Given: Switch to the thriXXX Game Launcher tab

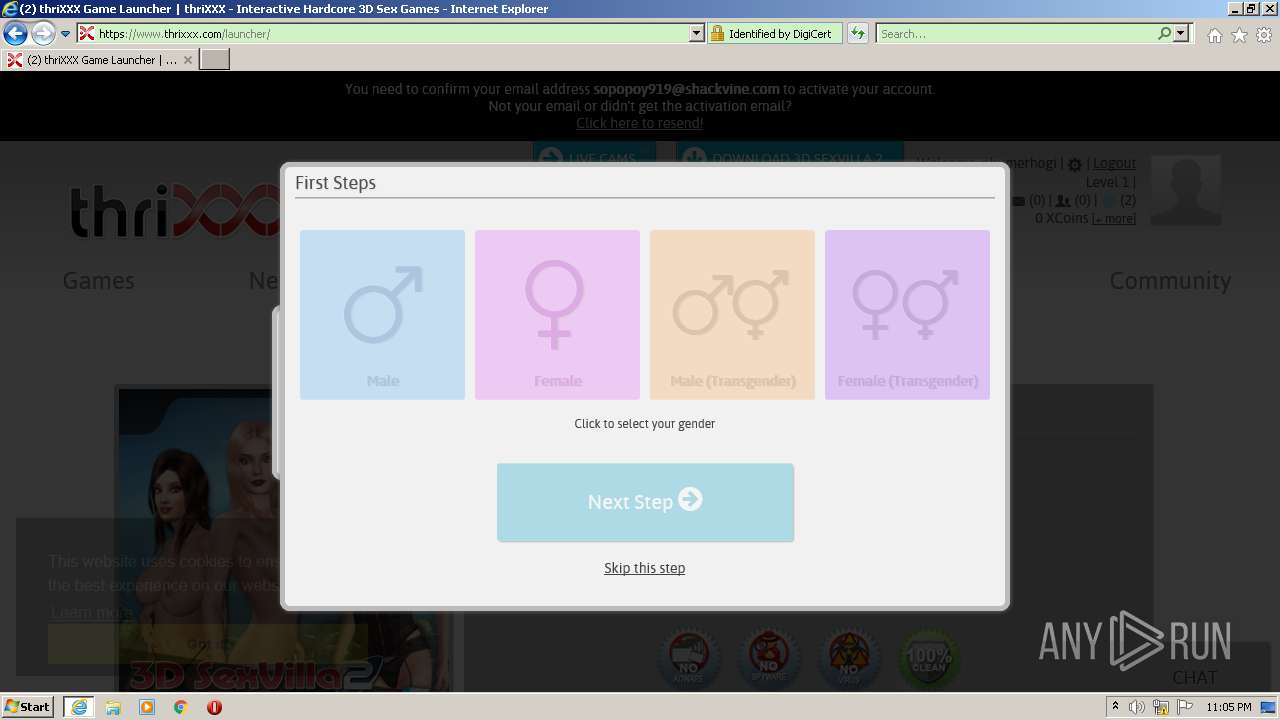Looking at the screenshot, I should click(100, 60).
